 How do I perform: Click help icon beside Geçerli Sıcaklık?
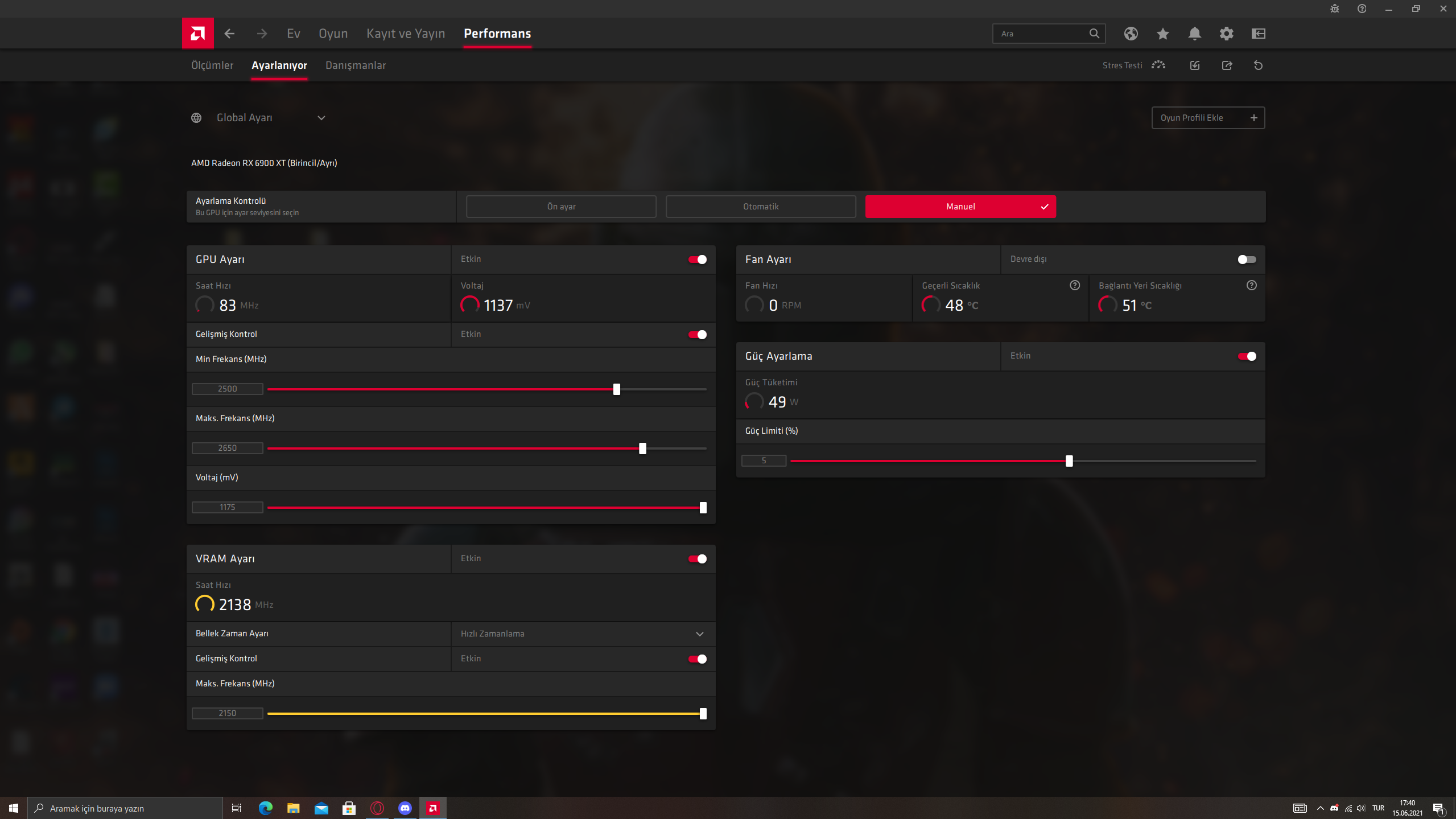tap(1074, 286)
